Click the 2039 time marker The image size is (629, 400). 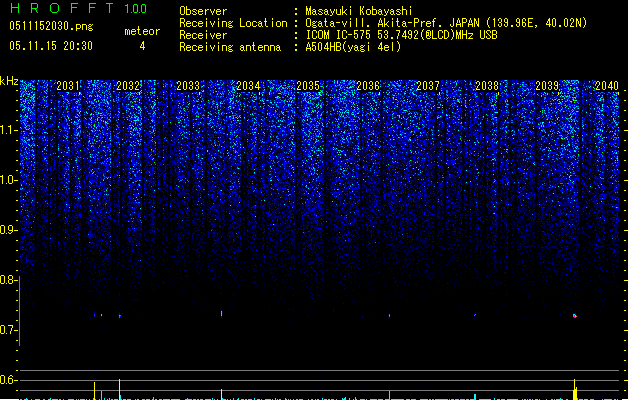coord(547,86)
